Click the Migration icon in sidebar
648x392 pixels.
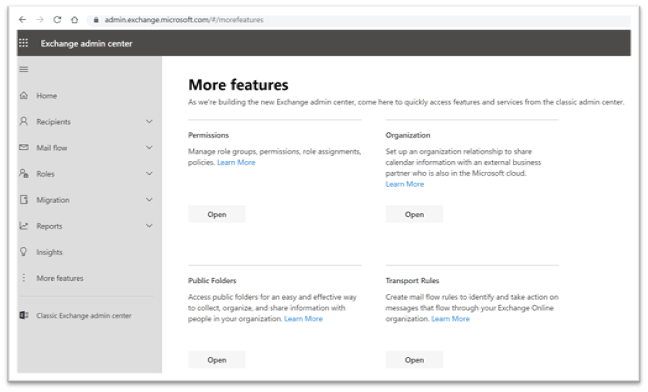click(24, 200)
